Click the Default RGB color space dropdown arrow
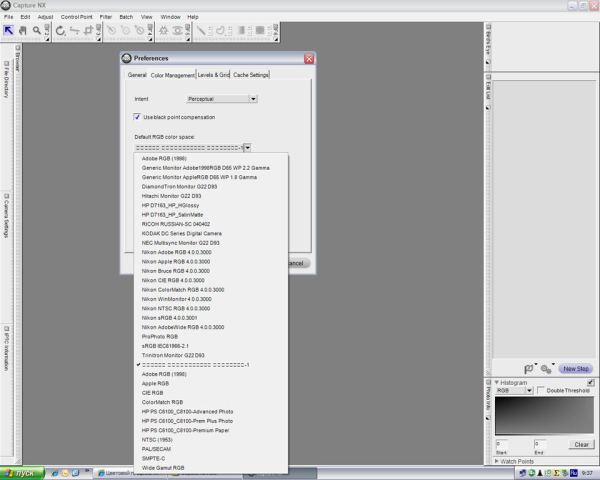This screenshot has height=480, width=600. (x=248, y=148)
